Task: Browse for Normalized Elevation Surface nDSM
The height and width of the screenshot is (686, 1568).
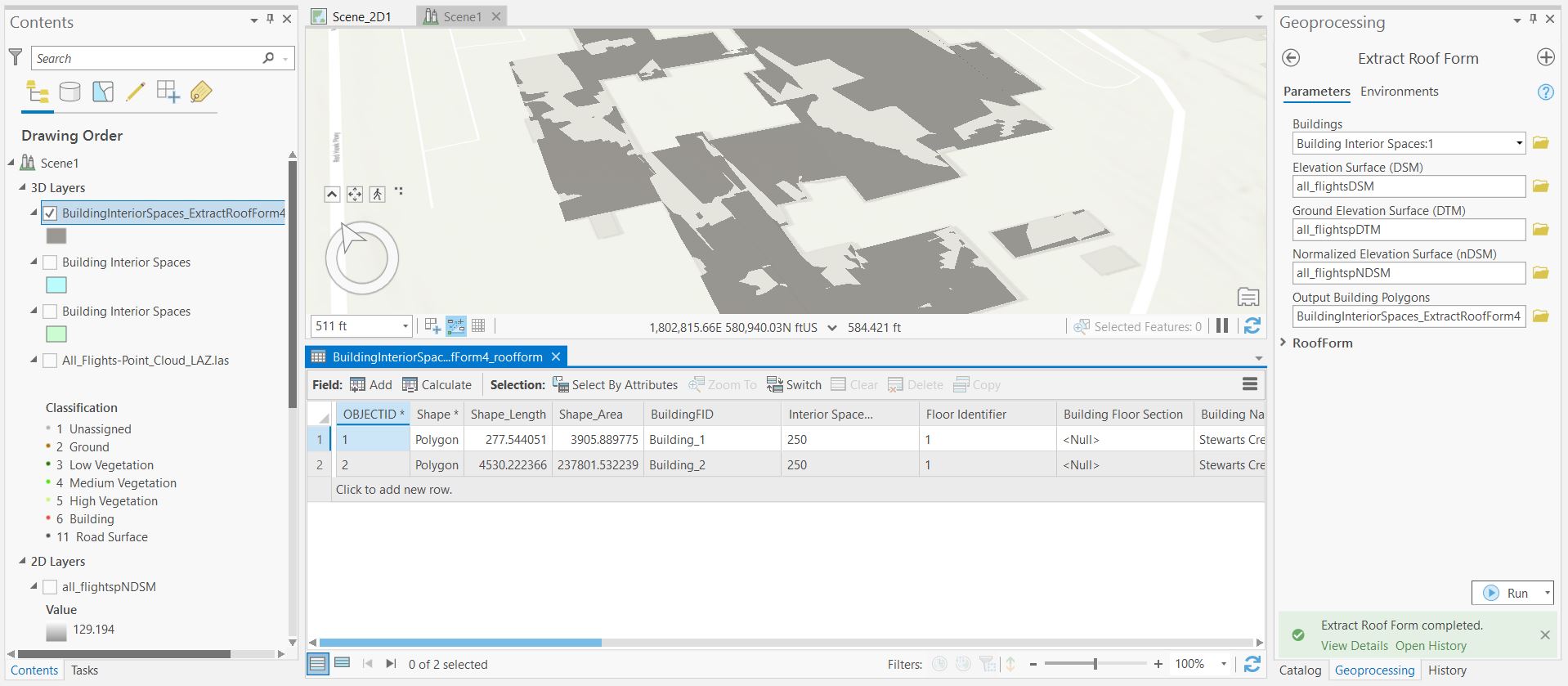Action: tap(1541, 273)
